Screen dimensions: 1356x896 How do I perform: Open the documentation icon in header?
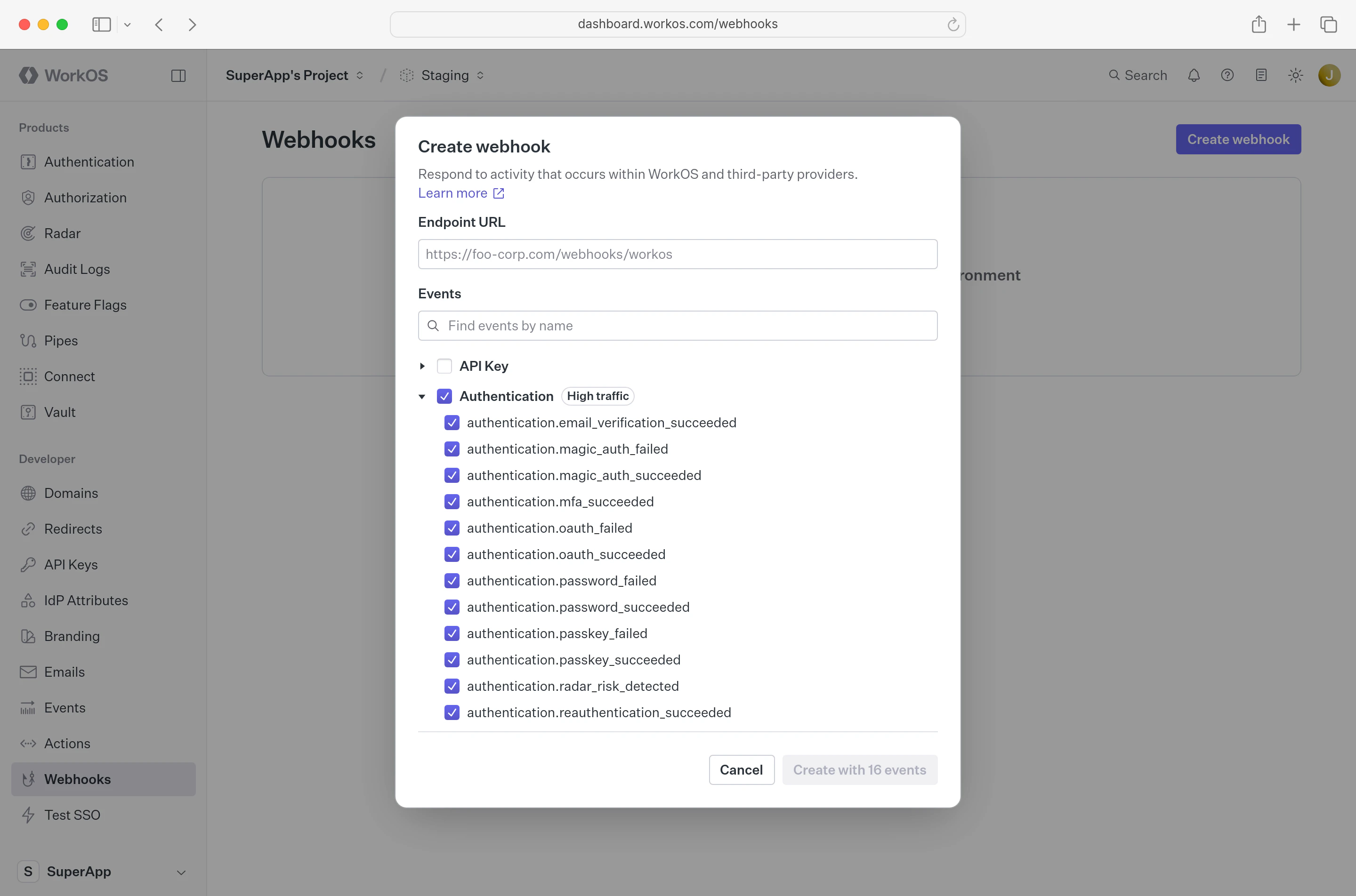point(1261,75)
